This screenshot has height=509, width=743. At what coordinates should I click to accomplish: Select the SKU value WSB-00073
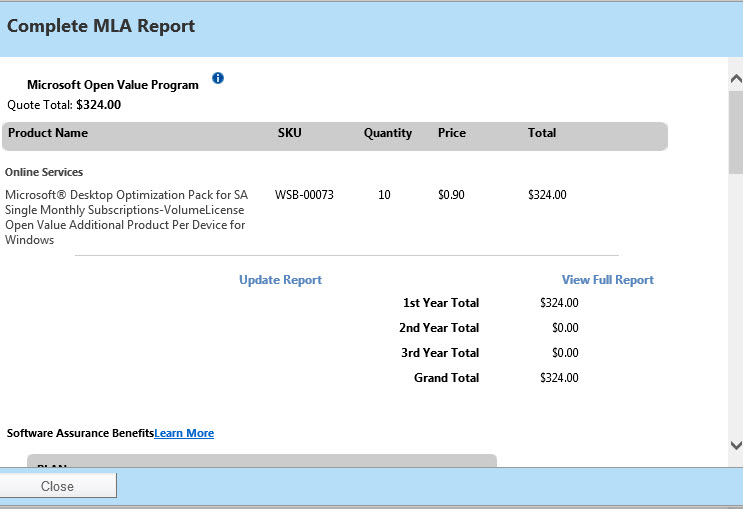click(304, 195)
